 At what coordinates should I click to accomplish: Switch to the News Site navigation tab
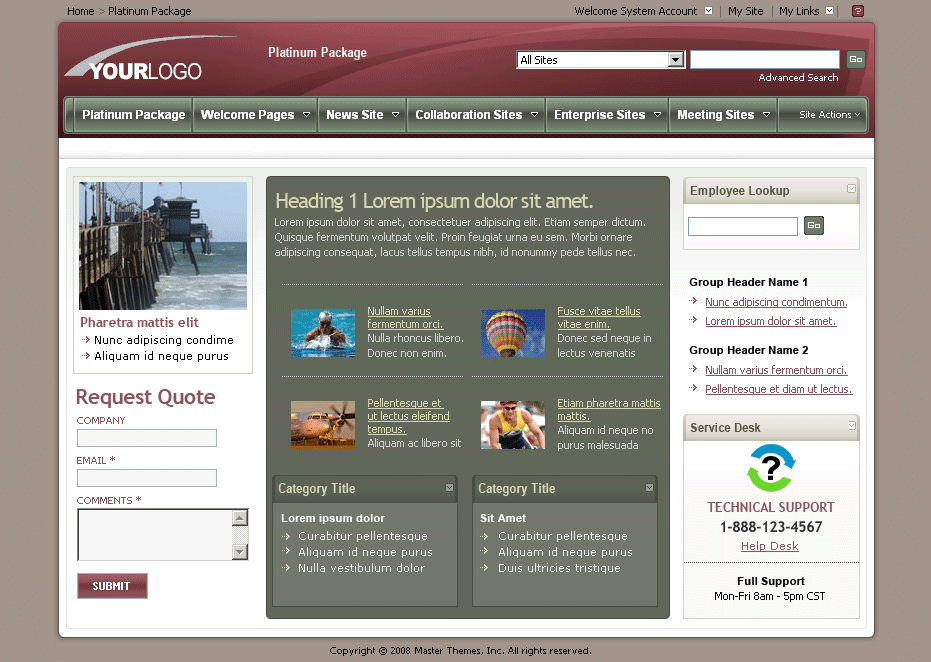tap(356, 114)
